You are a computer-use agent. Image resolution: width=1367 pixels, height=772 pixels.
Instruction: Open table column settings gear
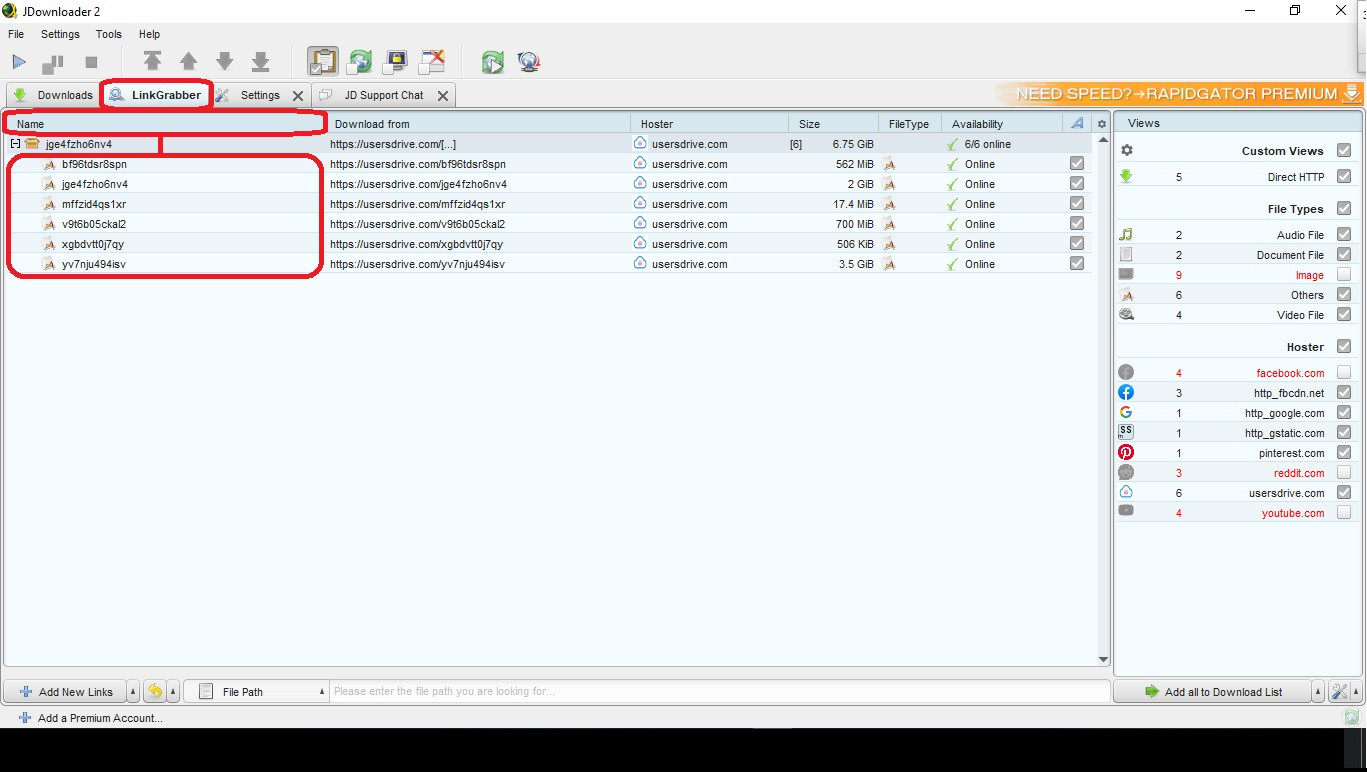pyautogui.click(x=1102, y=124)
